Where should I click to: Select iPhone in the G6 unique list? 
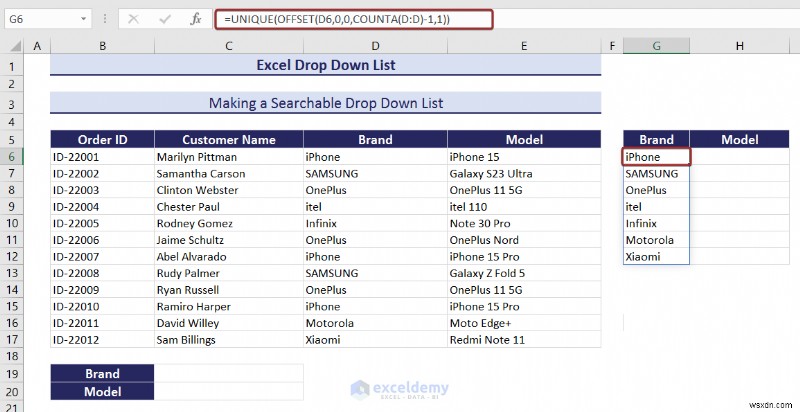click(656, 157)
